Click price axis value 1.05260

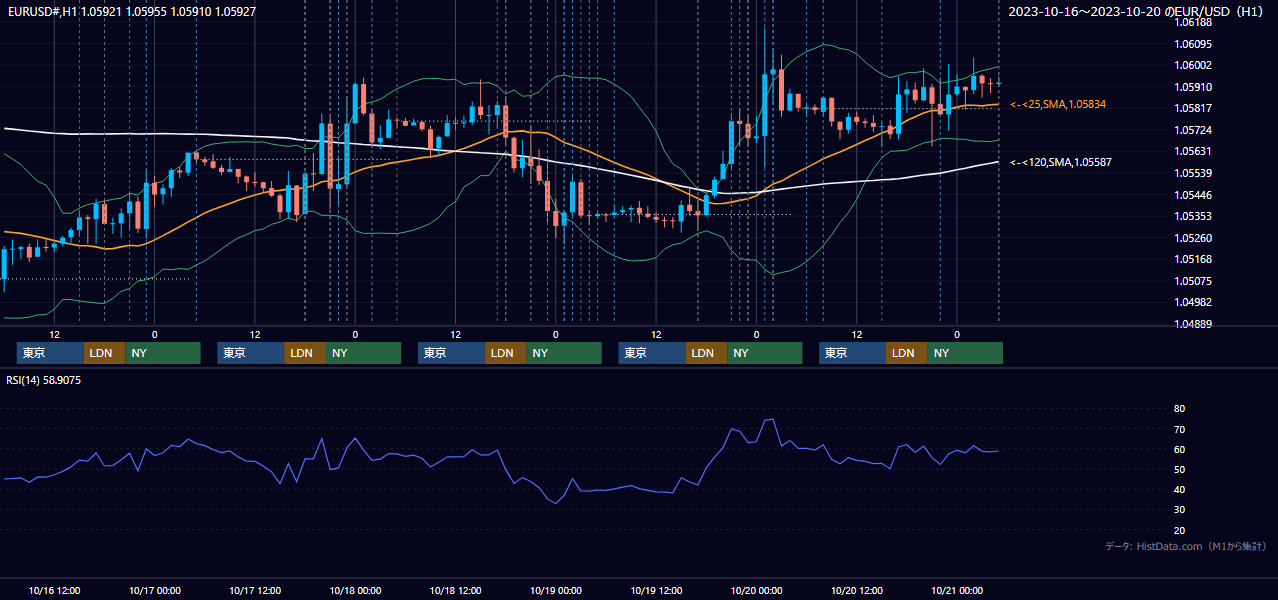[x=1193, y=238]
